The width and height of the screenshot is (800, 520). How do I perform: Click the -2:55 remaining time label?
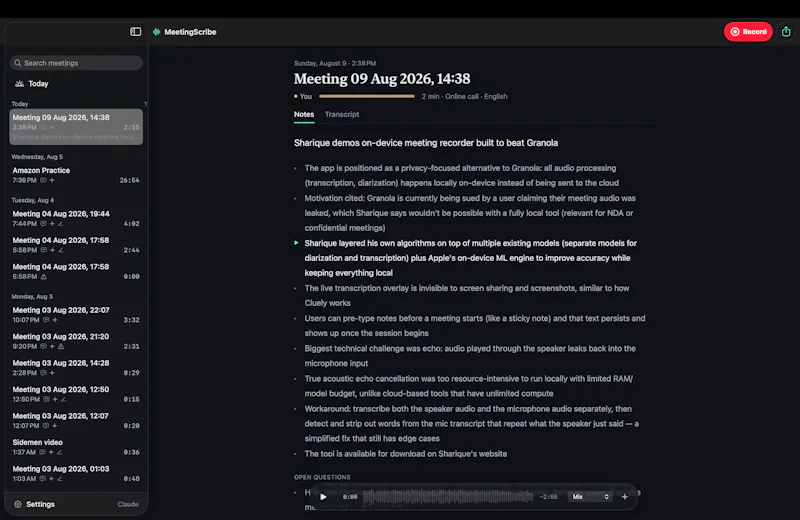point(548,497)
